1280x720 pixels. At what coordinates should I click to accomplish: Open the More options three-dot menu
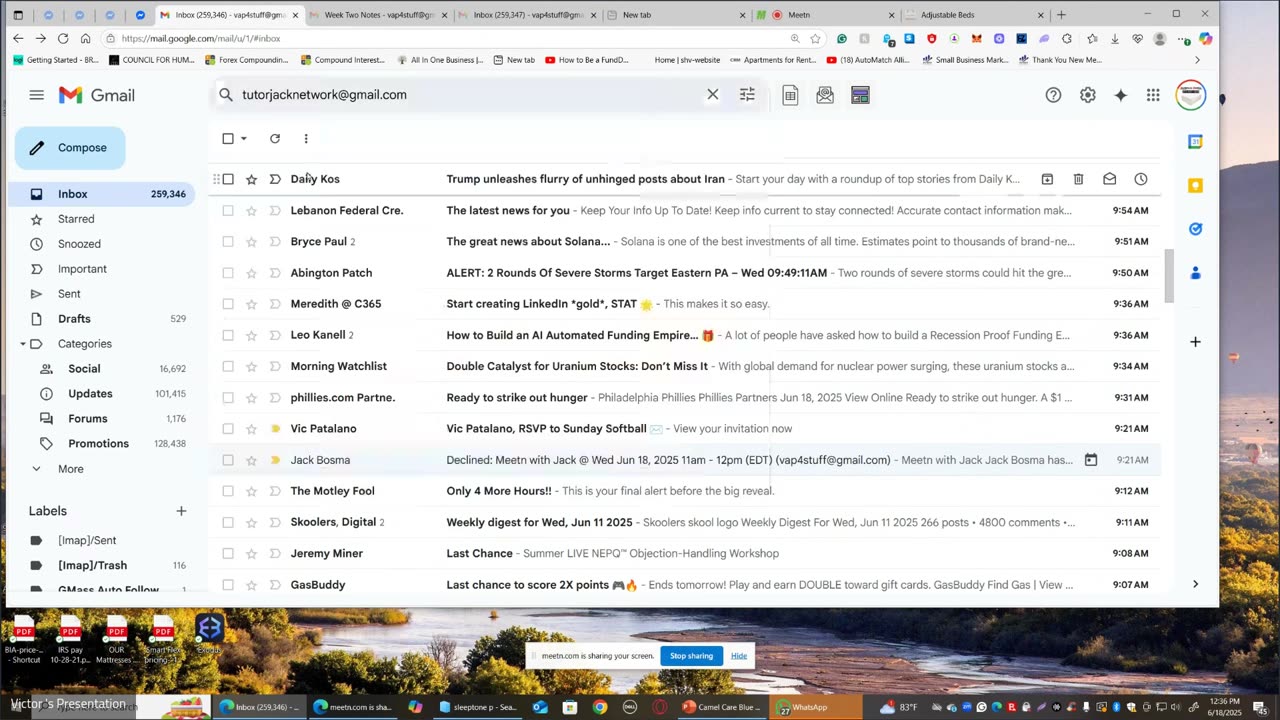click(306, 139)
